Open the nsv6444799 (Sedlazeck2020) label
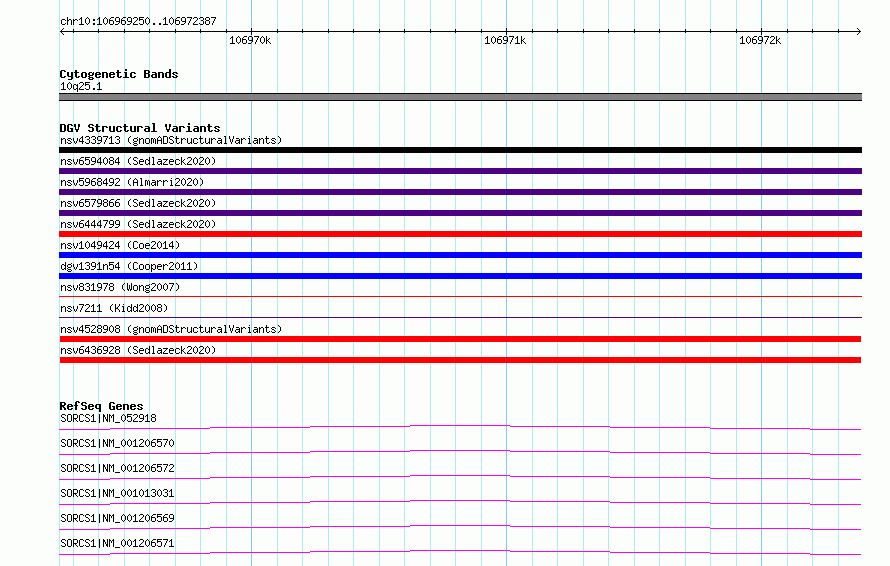Screen dimensions: 890x566 [x=138, y=224]
